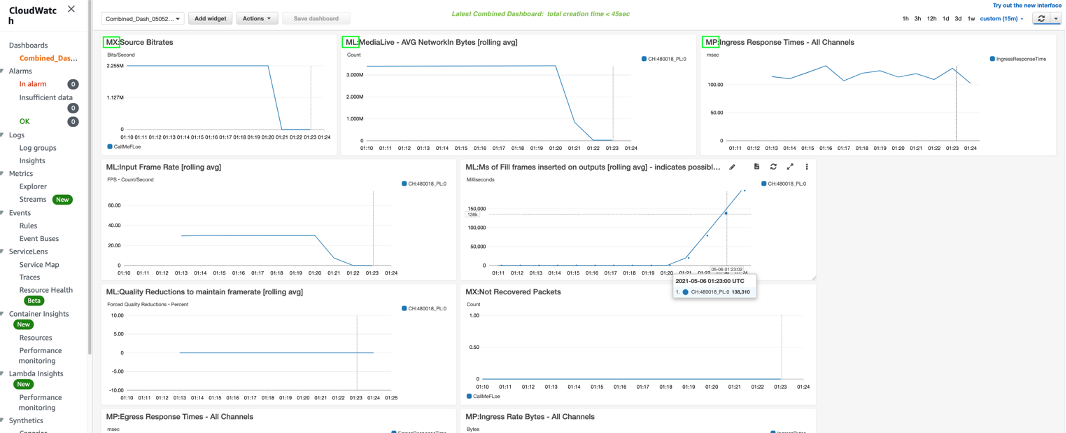Open the auto-refresh options dropdown arrow
This screenshot has width=1066, height=433.
click(x=1056, y=18)
